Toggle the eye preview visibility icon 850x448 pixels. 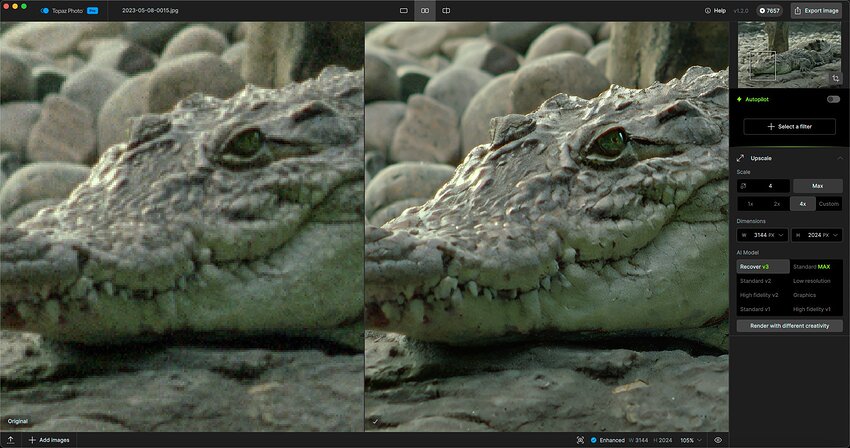(718, 440)
